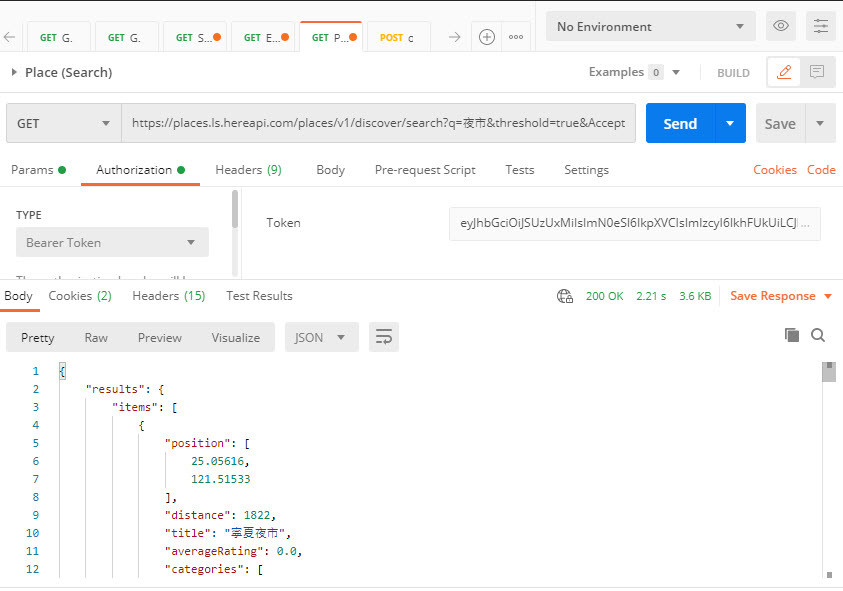The image size is (843, 591).
Task: Click the Token value input field
Action: (634, 223)
